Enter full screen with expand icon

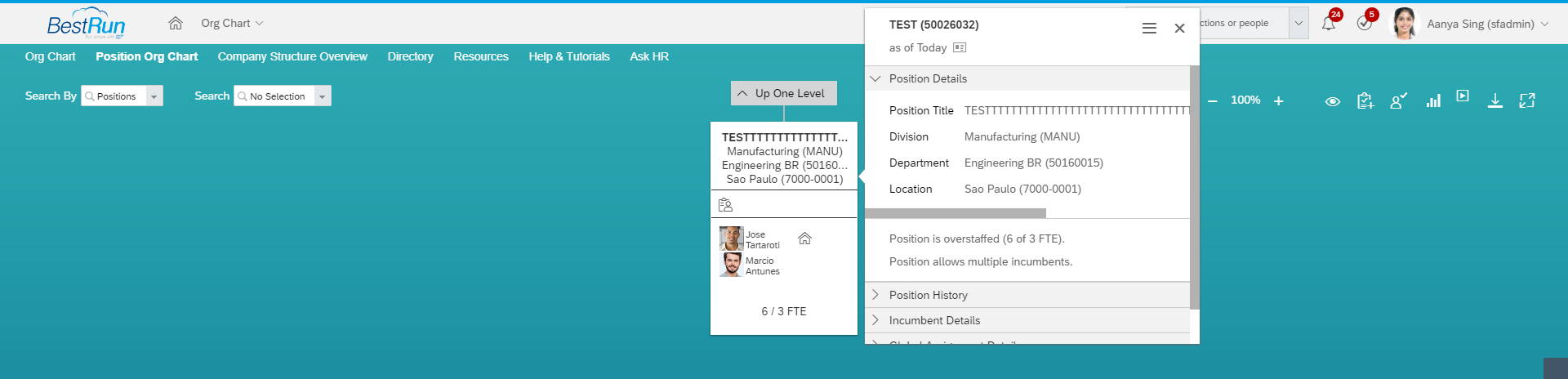click(x=1527, y=100)
